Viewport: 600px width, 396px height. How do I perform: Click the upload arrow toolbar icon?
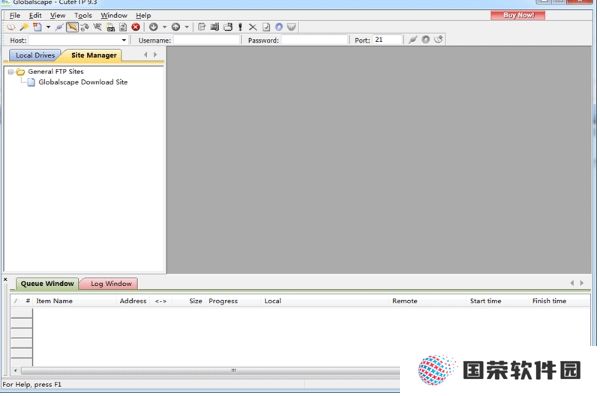(176, 27)
